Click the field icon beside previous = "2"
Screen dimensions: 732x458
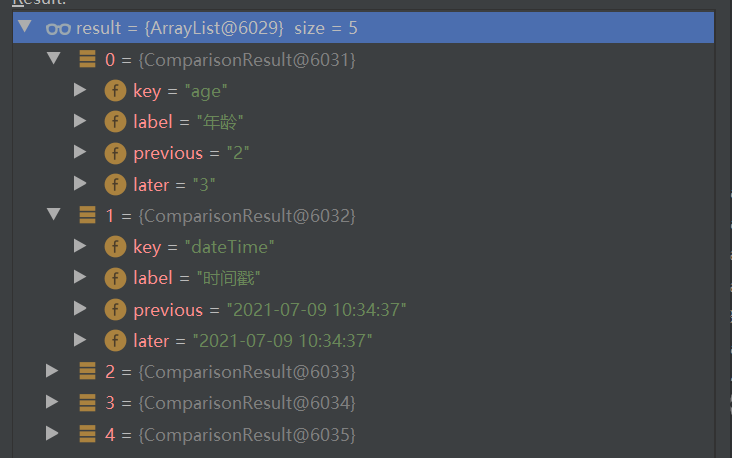pyautogui.click(x=115, y=153)
